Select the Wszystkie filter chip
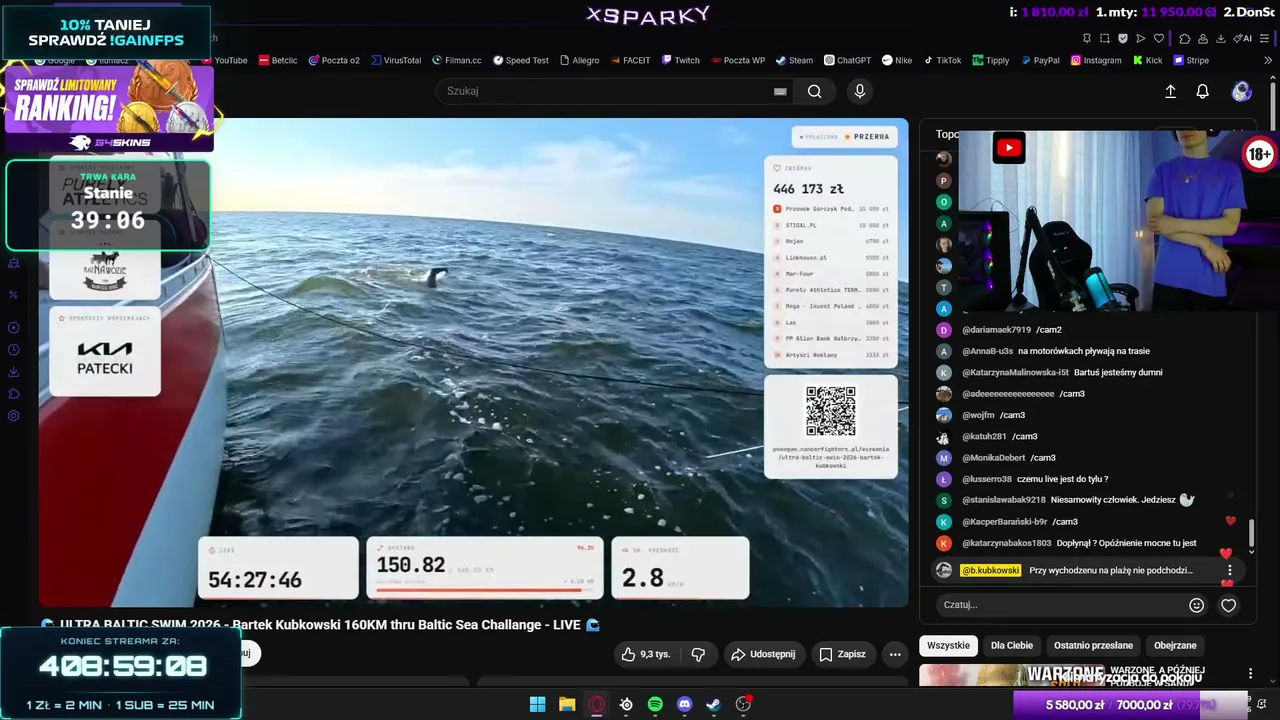The image size is (1280, 720). coord(948,645)
